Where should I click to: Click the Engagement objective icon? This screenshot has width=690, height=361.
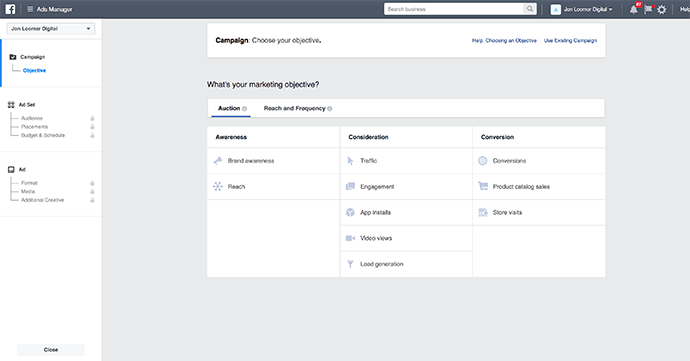[x=350, y=187]
